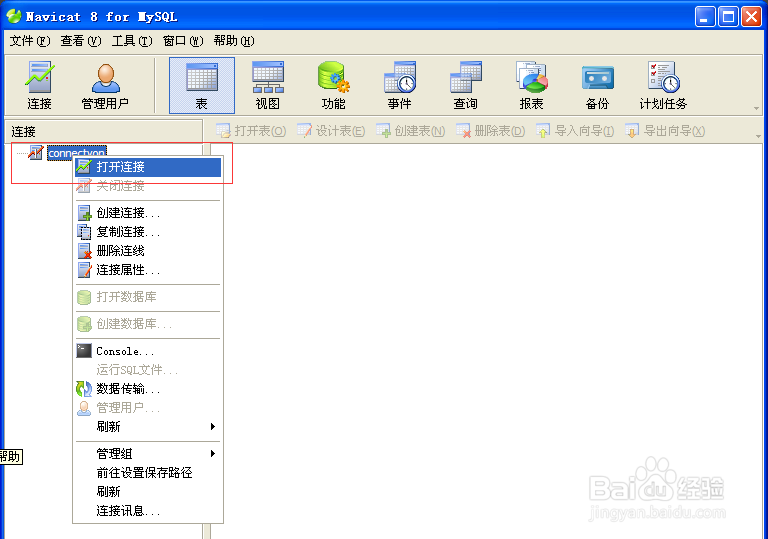Choose 打开数据库 in the context menu

pyautogui.click(x=148, y=297)
